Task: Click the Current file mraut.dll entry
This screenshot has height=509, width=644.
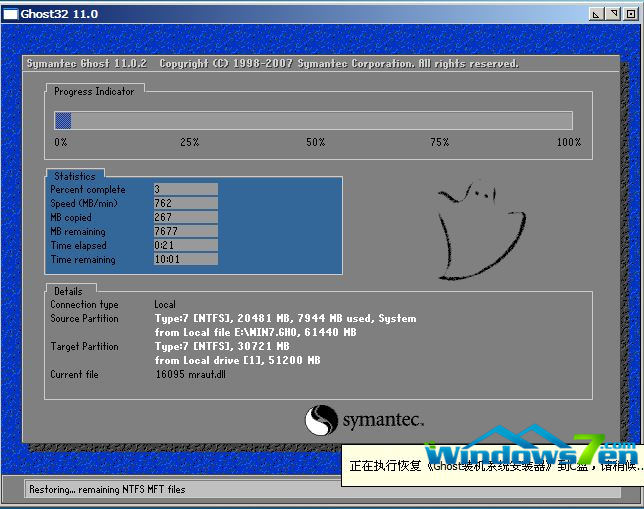Action: (x=190, y=375)
